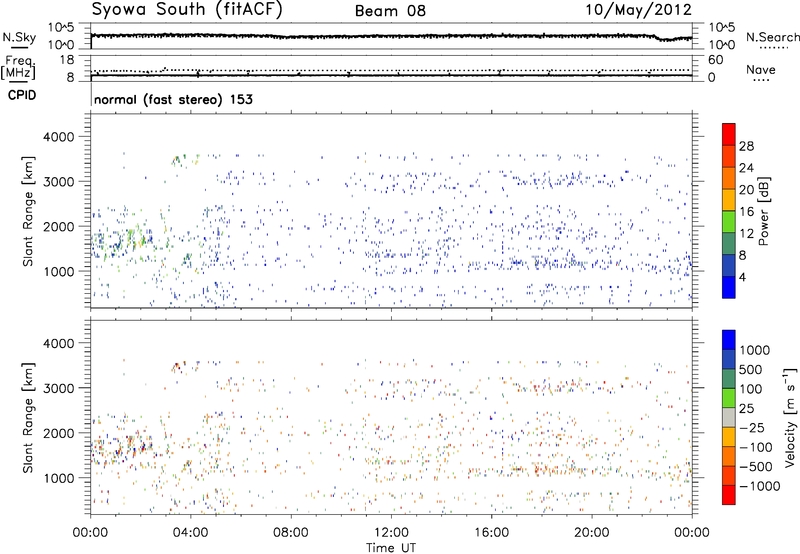Click the "CPID" row label
Image resolution: width=800 pixels, height=554 pixels.
[22, 95]
